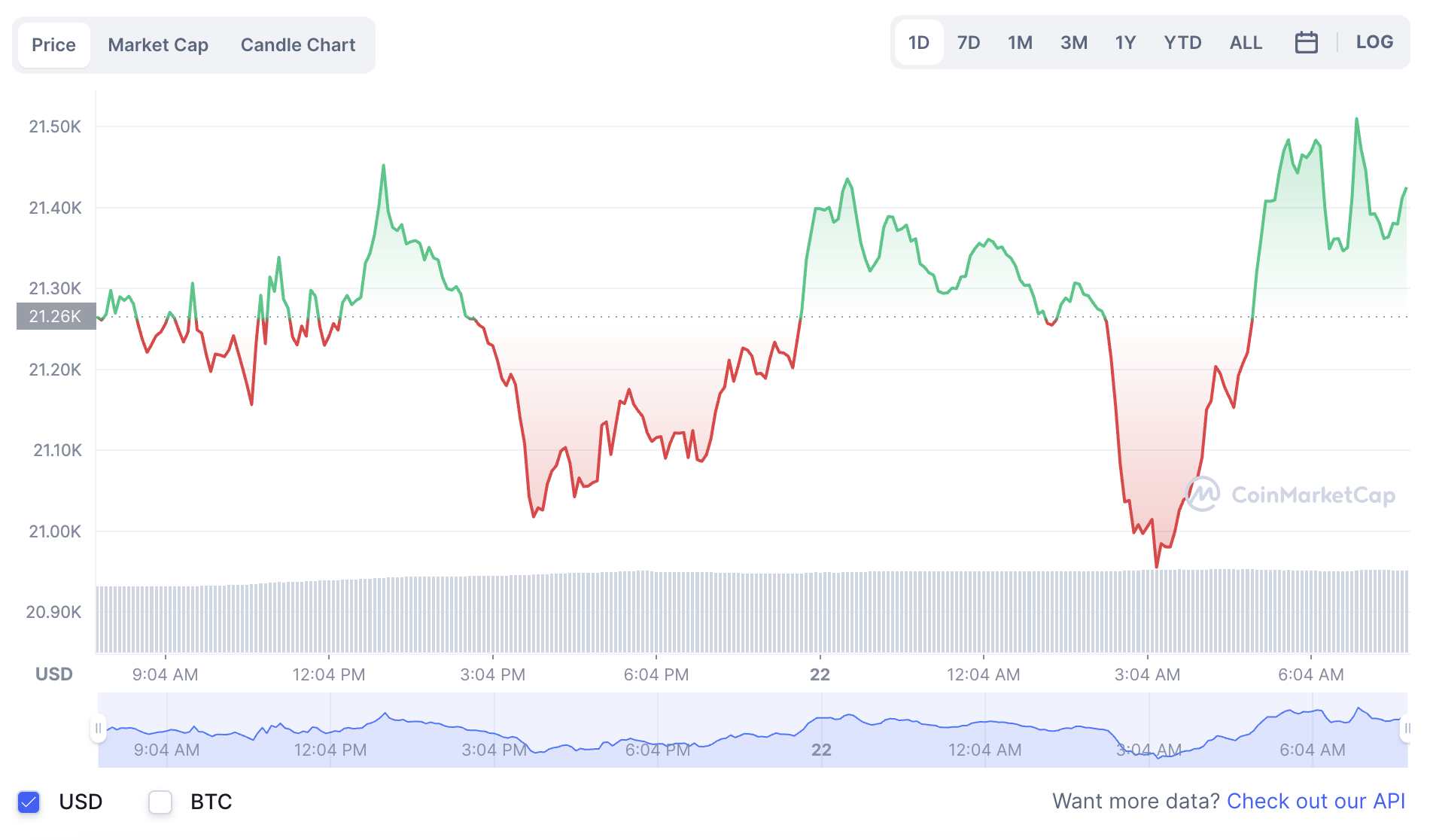The image size is (1430, 840).
Task: Select the 1M chart range
Action: pos(1020,42)
